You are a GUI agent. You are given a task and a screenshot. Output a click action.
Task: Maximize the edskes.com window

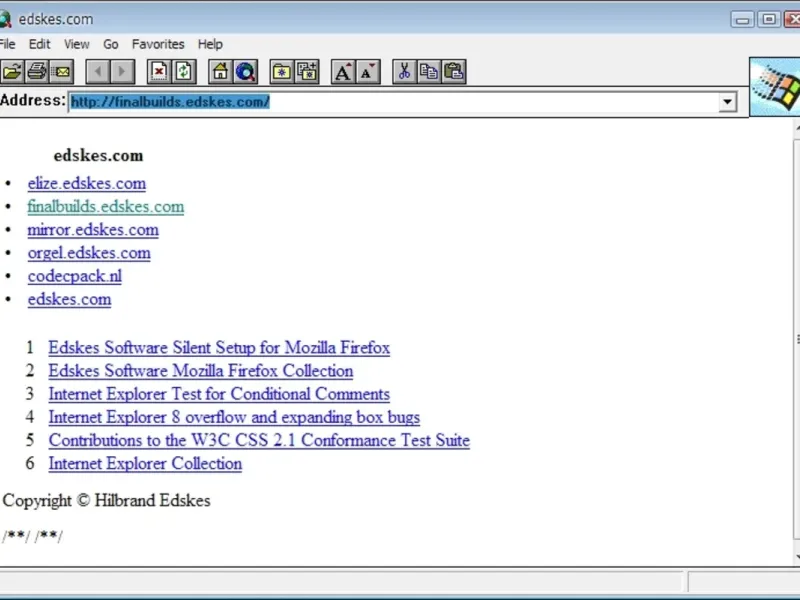(x=768, y=19)
